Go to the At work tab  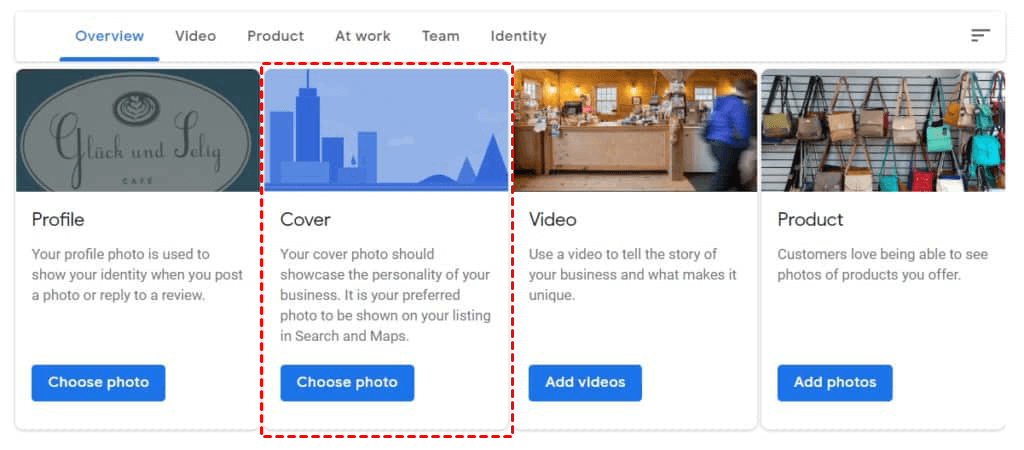coord(362,36)
